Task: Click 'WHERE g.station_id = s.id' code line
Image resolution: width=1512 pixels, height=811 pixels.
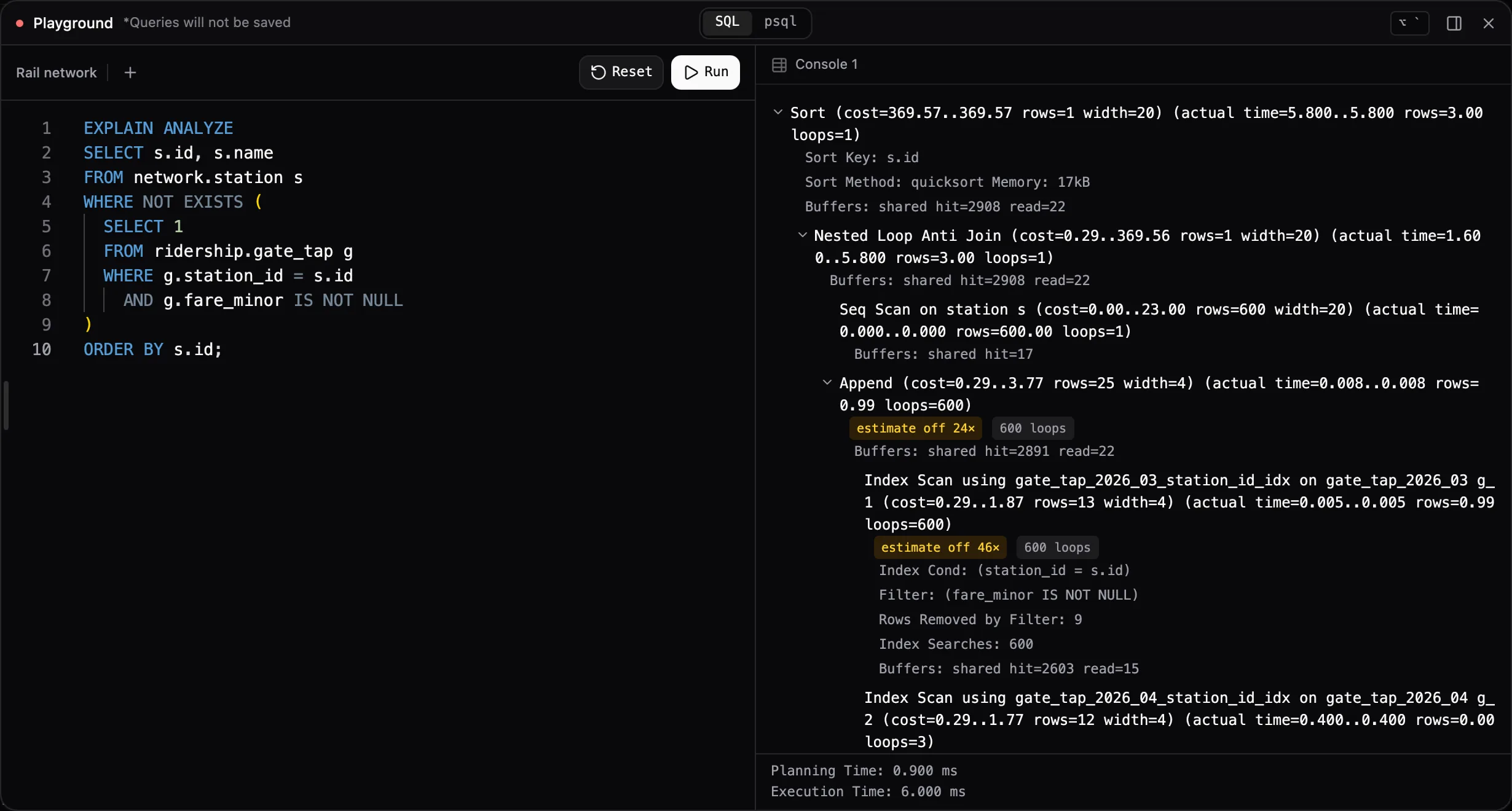Action: [x=228, y=276]
